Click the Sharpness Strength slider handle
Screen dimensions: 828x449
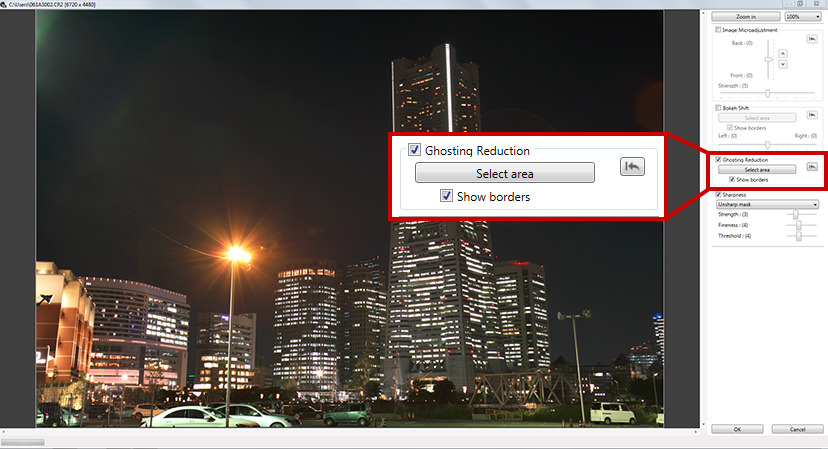point(796,214)
